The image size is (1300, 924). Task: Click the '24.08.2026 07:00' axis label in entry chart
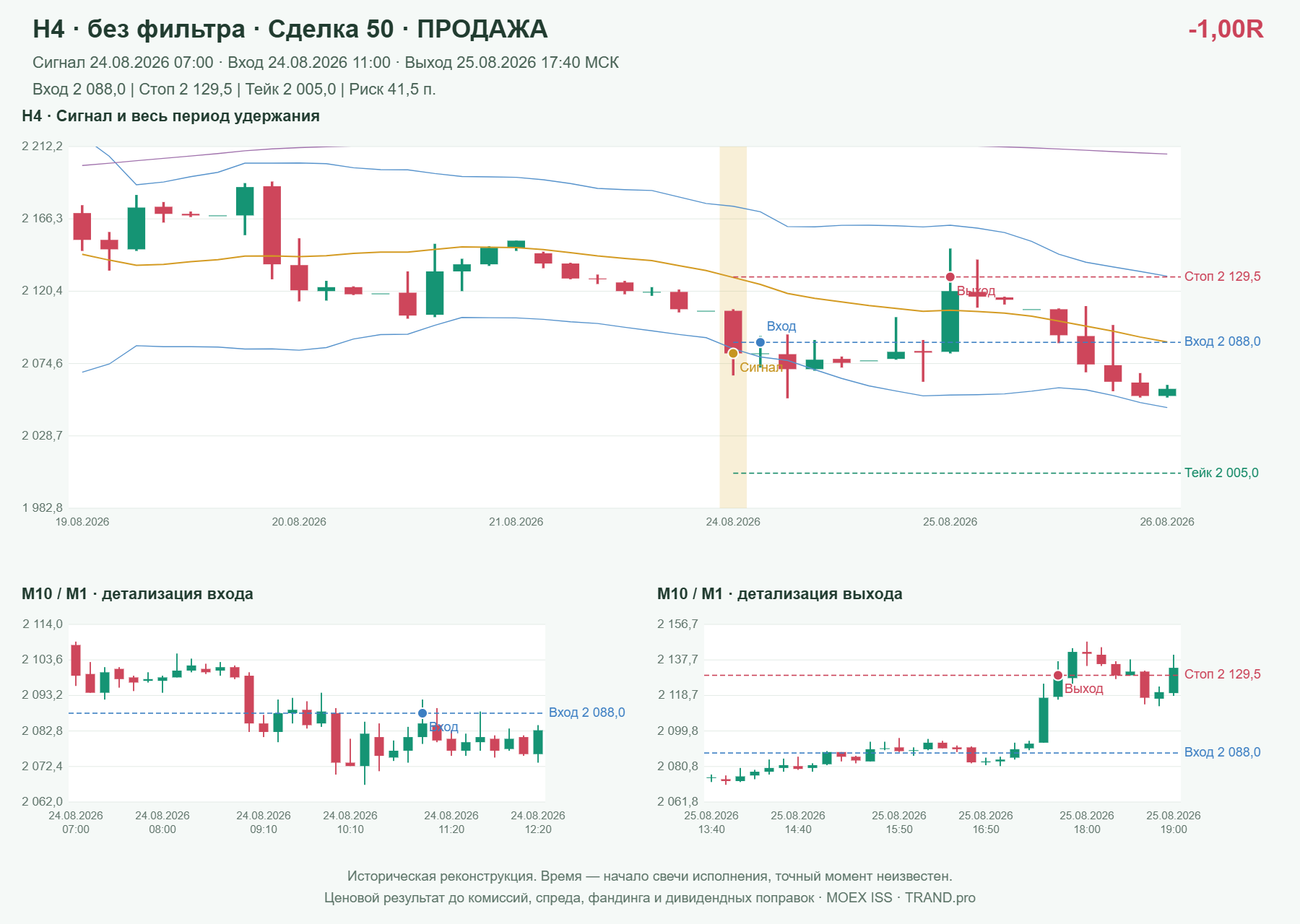(76, 822)
